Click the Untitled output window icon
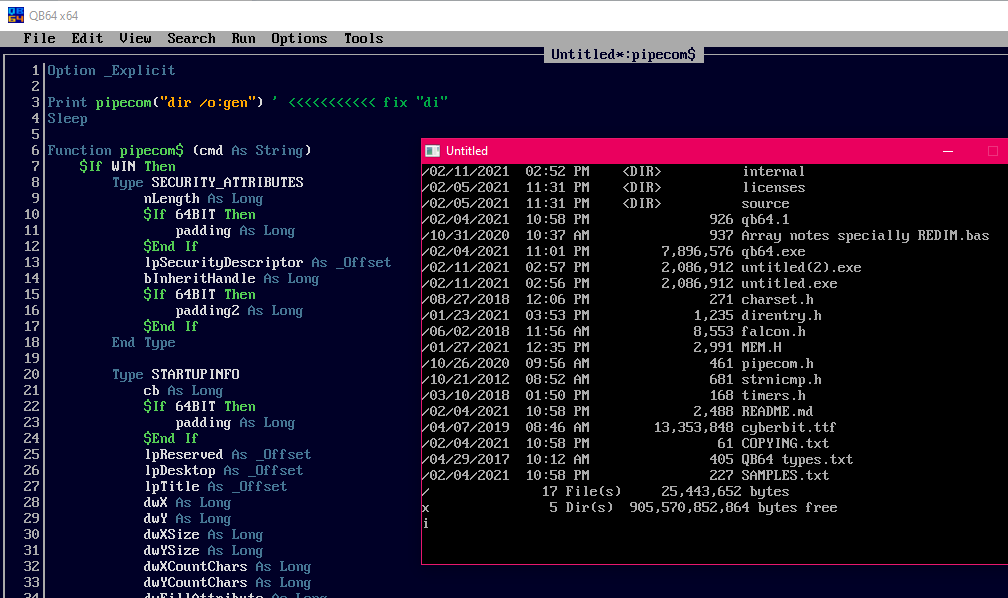Image resolution: width=1008 pixels, height=598 pixels. (433, 151)
